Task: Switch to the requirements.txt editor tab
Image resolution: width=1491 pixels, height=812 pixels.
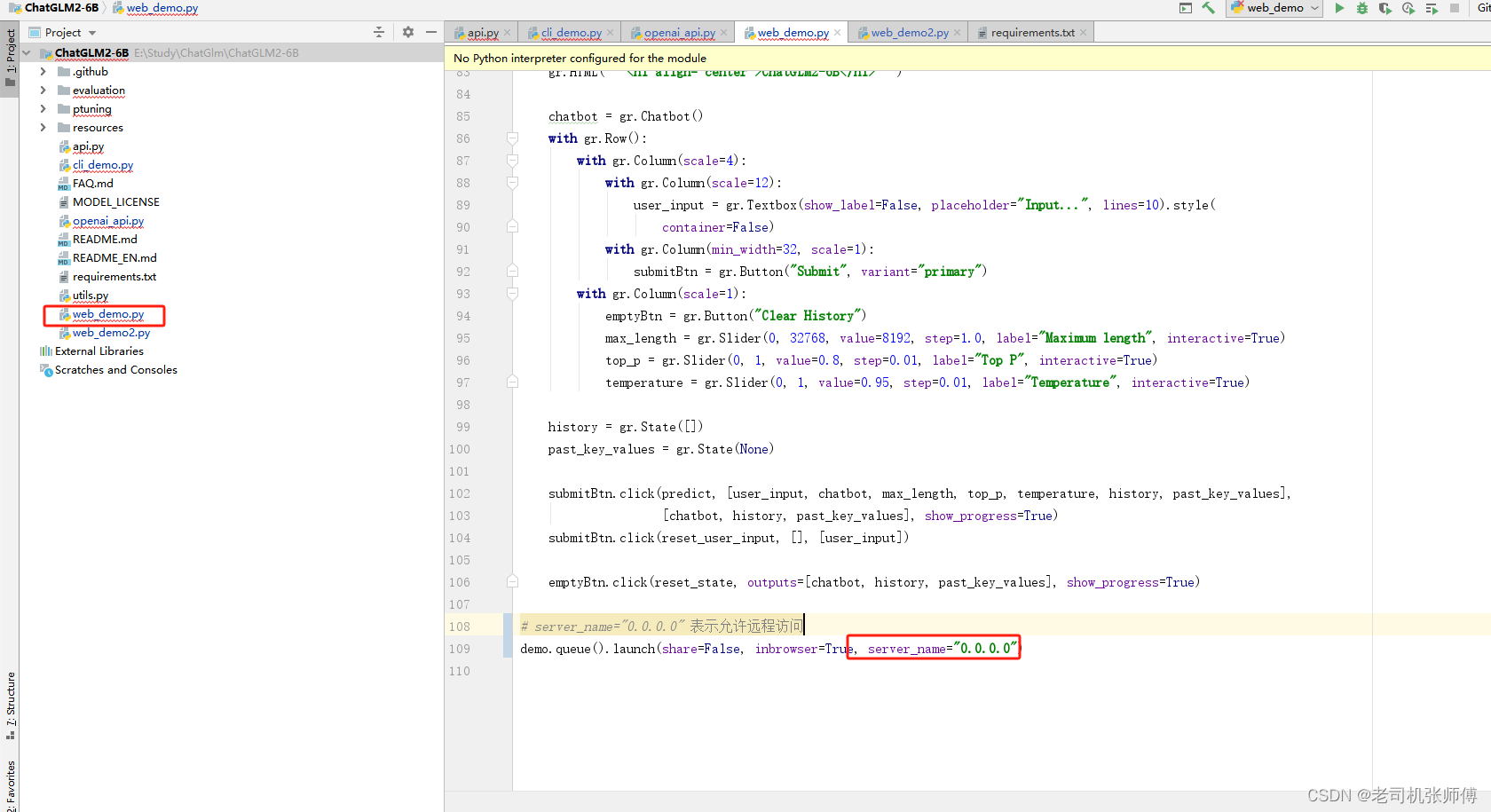Action: tap(1032, 33)
